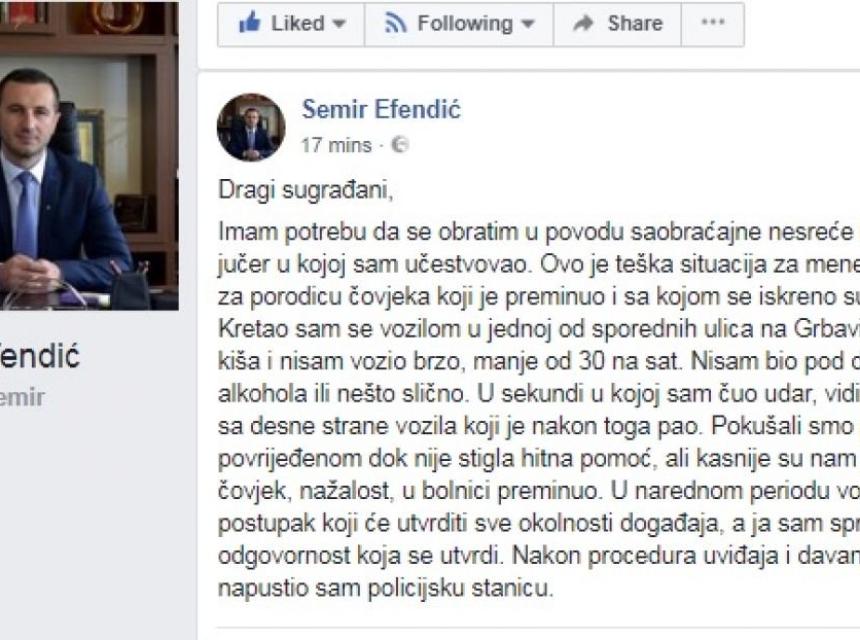
Task: Click the Share button label
Action: (x=635, y=23)
